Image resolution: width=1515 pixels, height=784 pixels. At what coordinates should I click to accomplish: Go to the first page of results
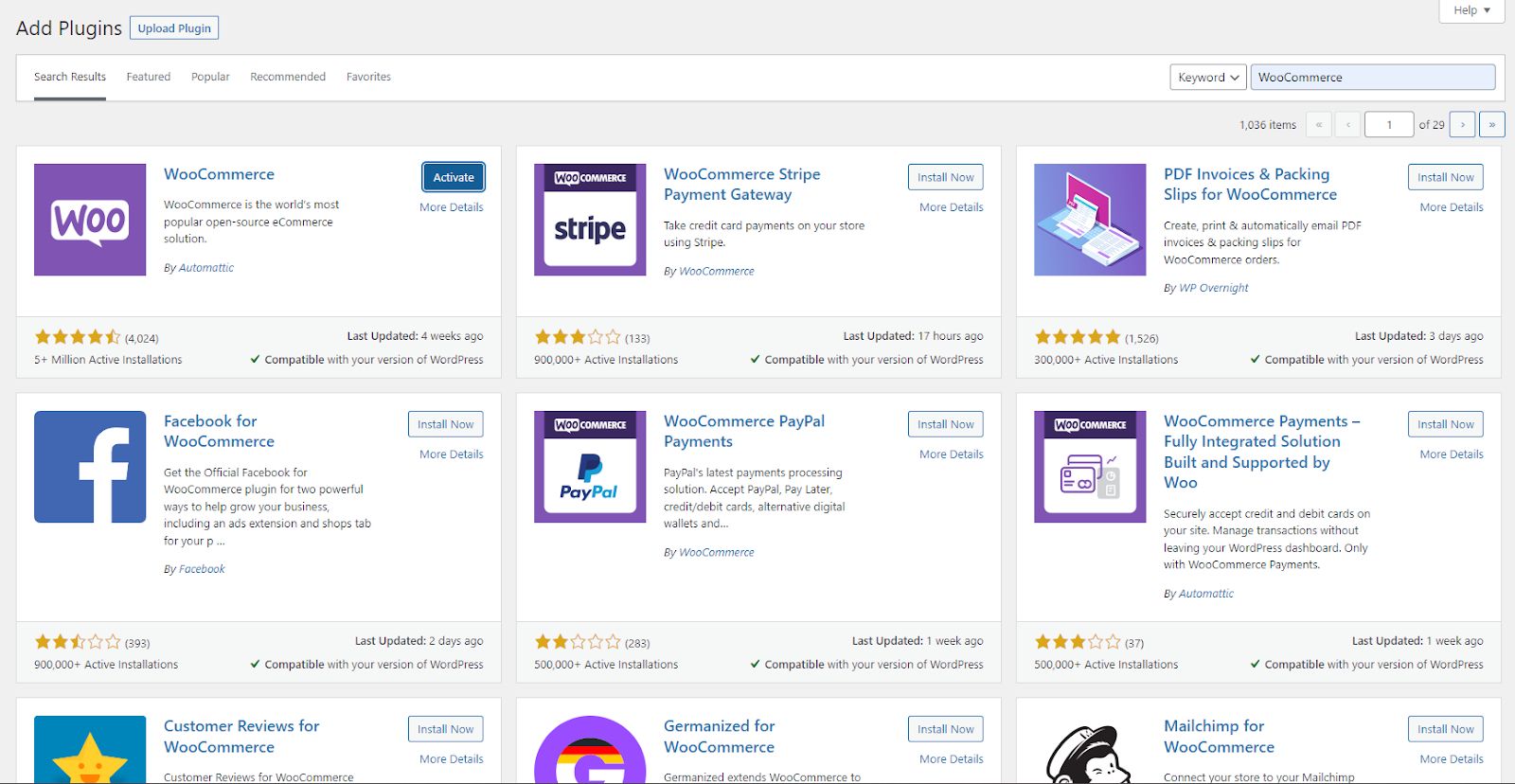click(1318, 124)
